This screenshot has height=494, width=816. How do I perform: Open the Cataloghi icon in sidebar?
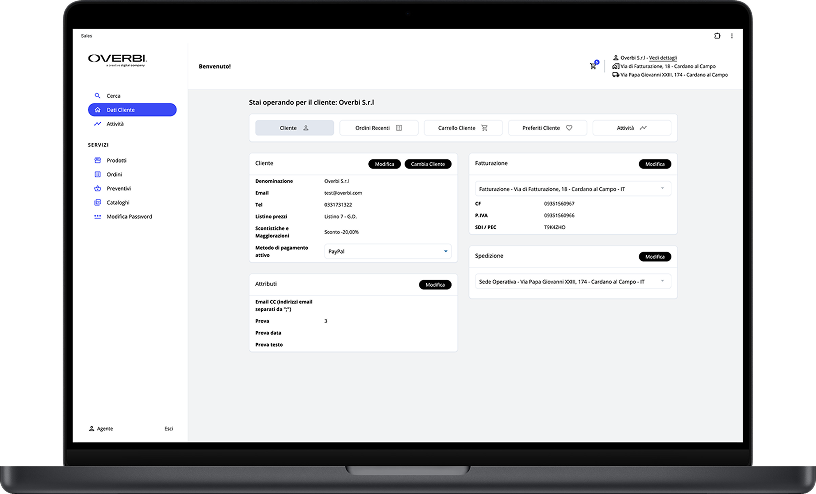click(97, 202)
